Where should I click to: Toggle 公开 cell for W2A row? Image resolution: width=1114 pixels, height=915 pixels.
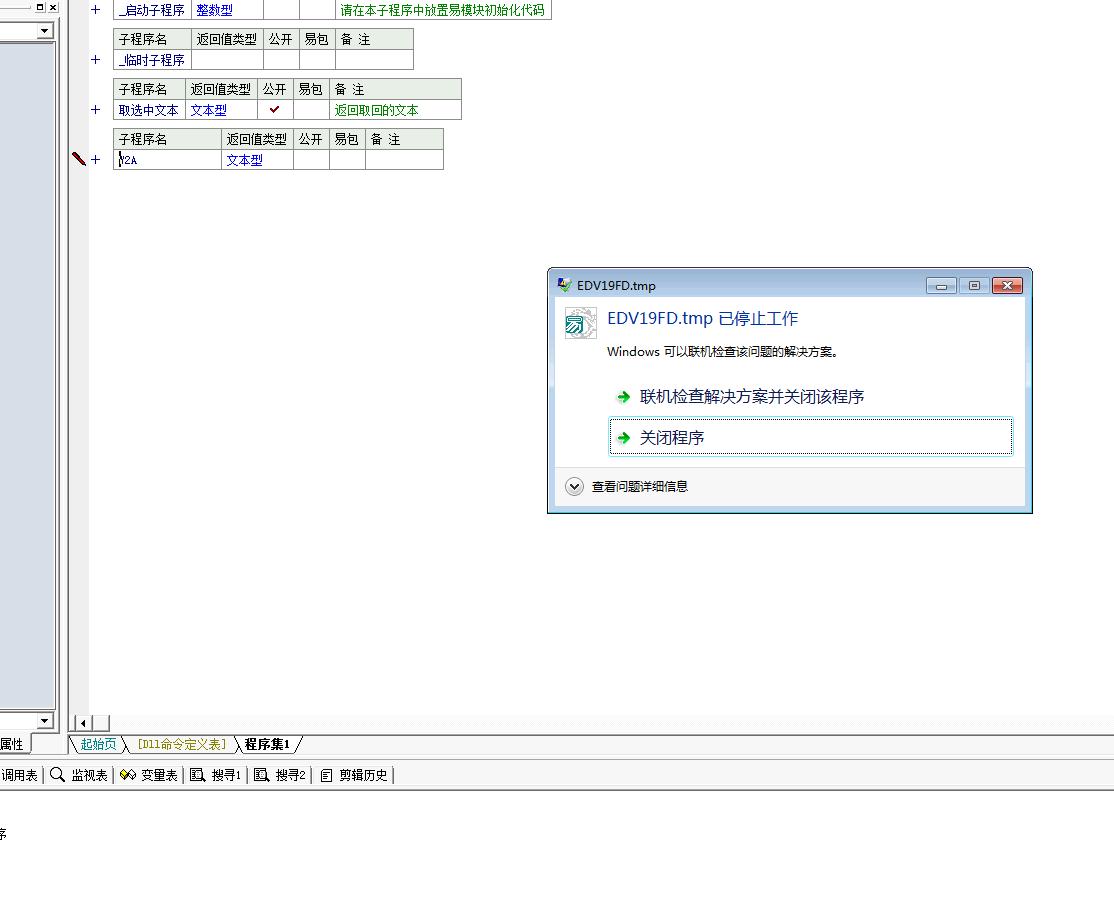tap(311, 160)
